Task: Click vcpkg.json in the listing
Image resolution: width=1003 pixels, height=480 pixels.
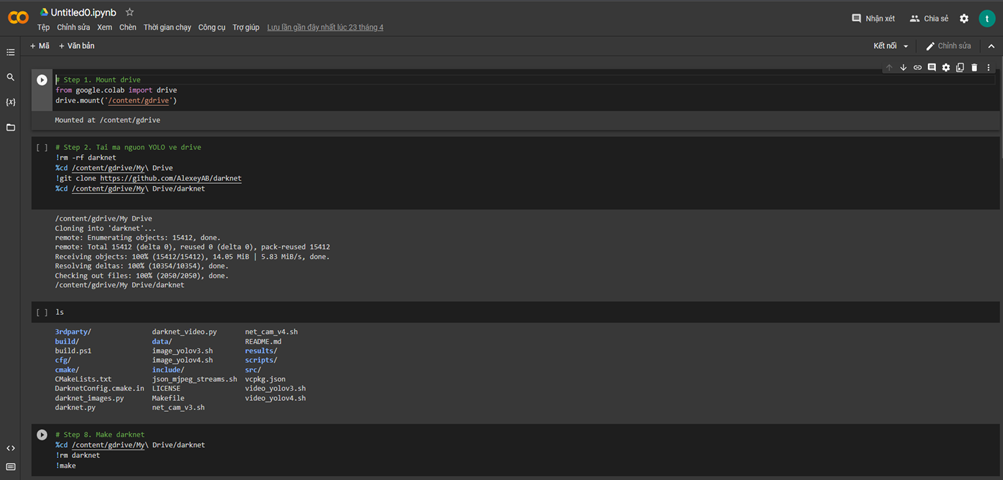Action: (265, 379)
